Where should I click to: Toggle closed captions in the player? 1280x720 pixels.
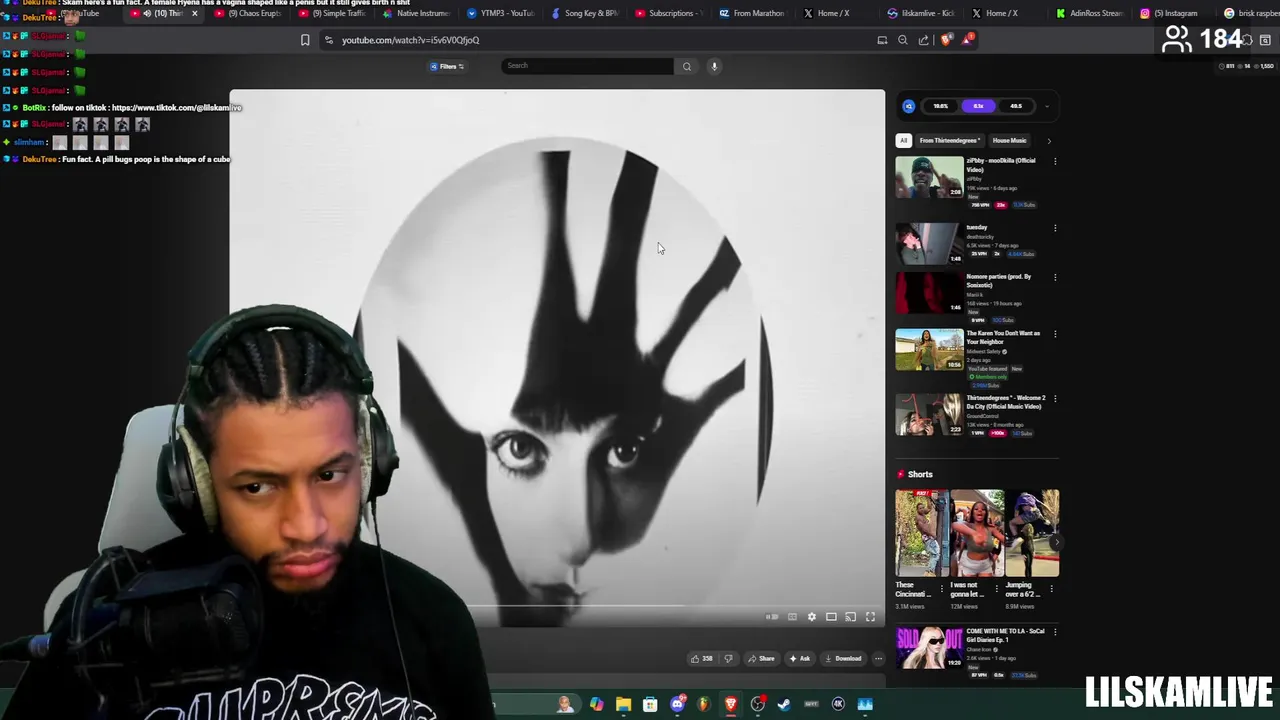[792, 617]
